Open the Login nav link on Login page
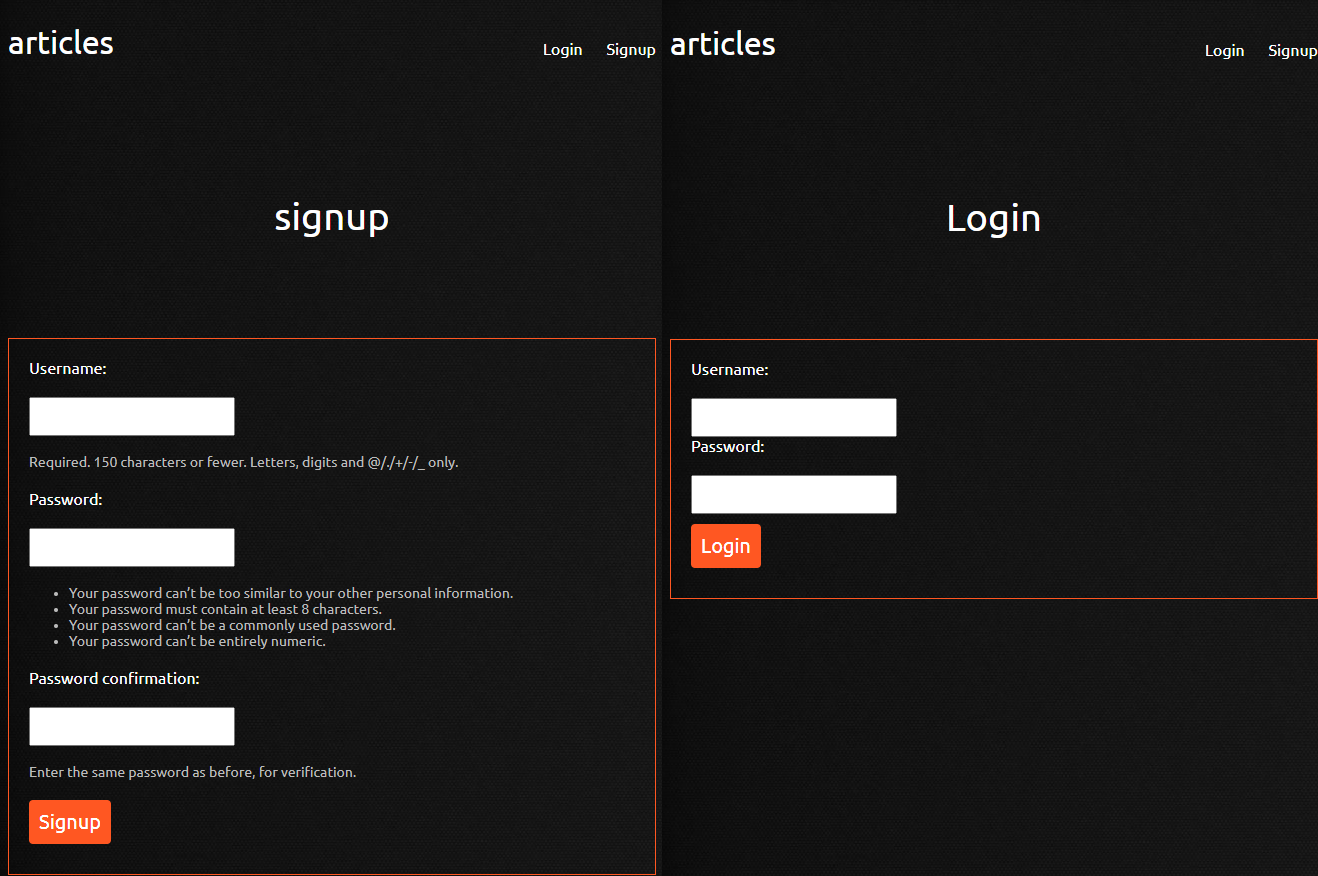Screen dimensions: 1318x876 (1224, 50)
